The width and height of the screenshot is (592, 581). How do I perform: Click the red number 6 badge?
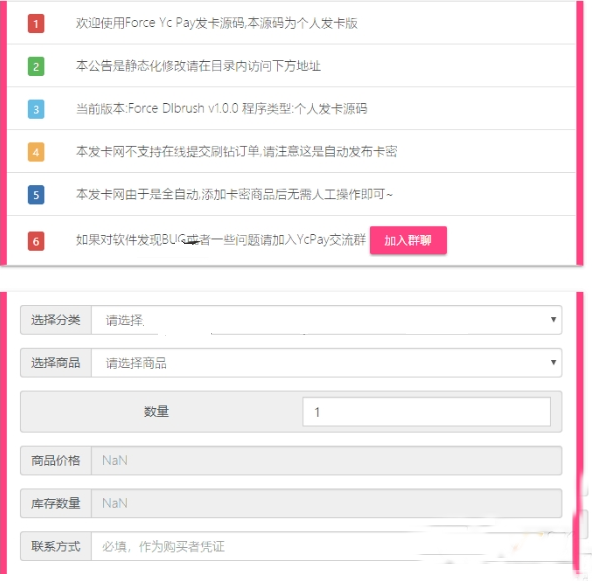(36, 241)
